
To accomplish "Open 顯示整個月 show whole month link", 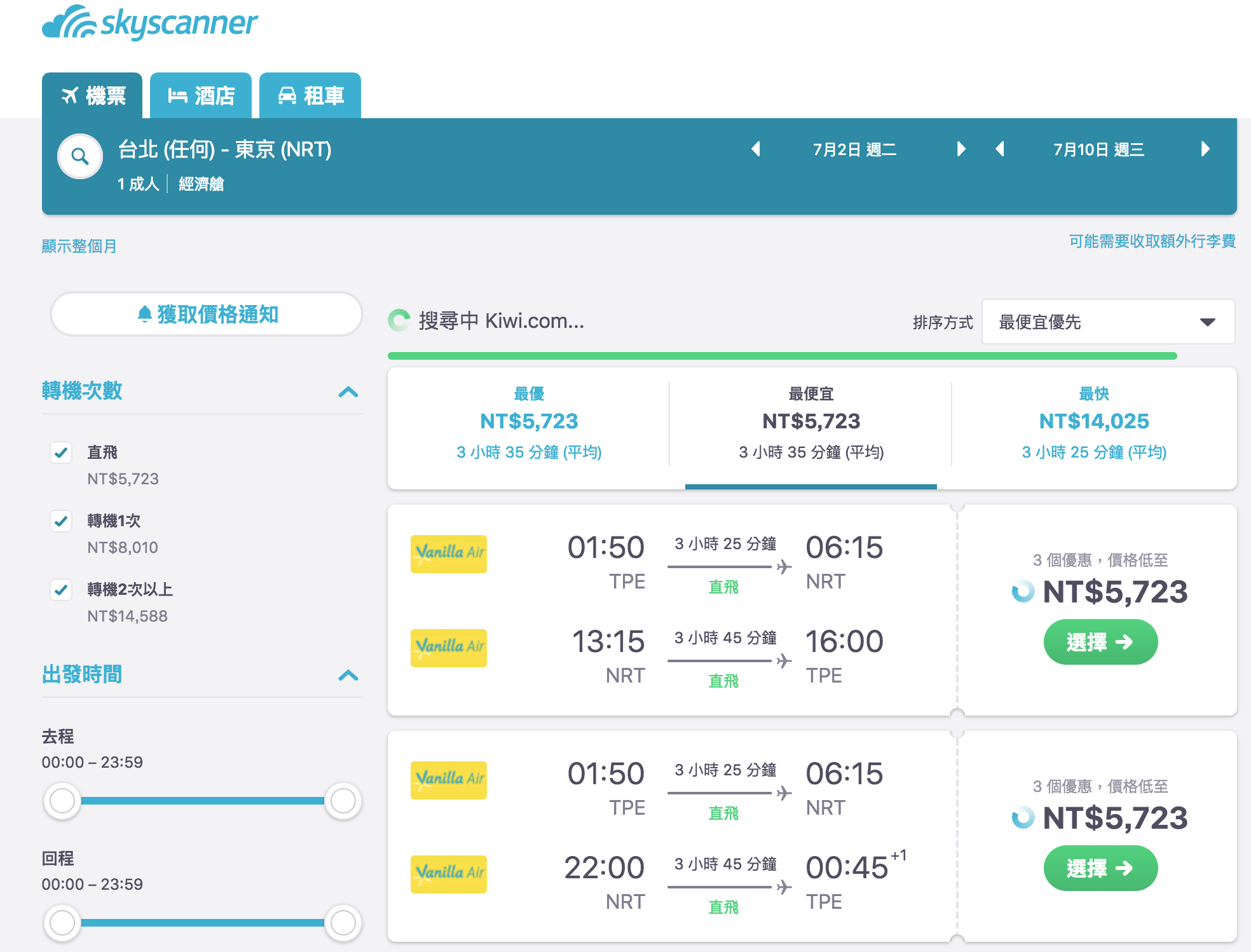I will 79,246.
